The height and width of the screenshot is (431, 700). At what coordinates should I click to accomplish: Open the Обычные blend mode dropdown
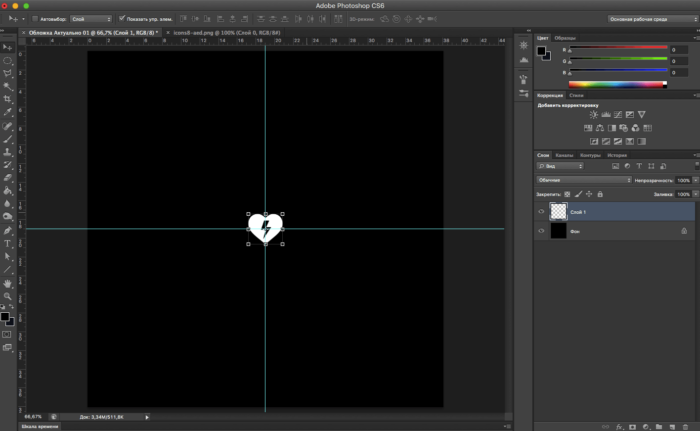(582, 180)
